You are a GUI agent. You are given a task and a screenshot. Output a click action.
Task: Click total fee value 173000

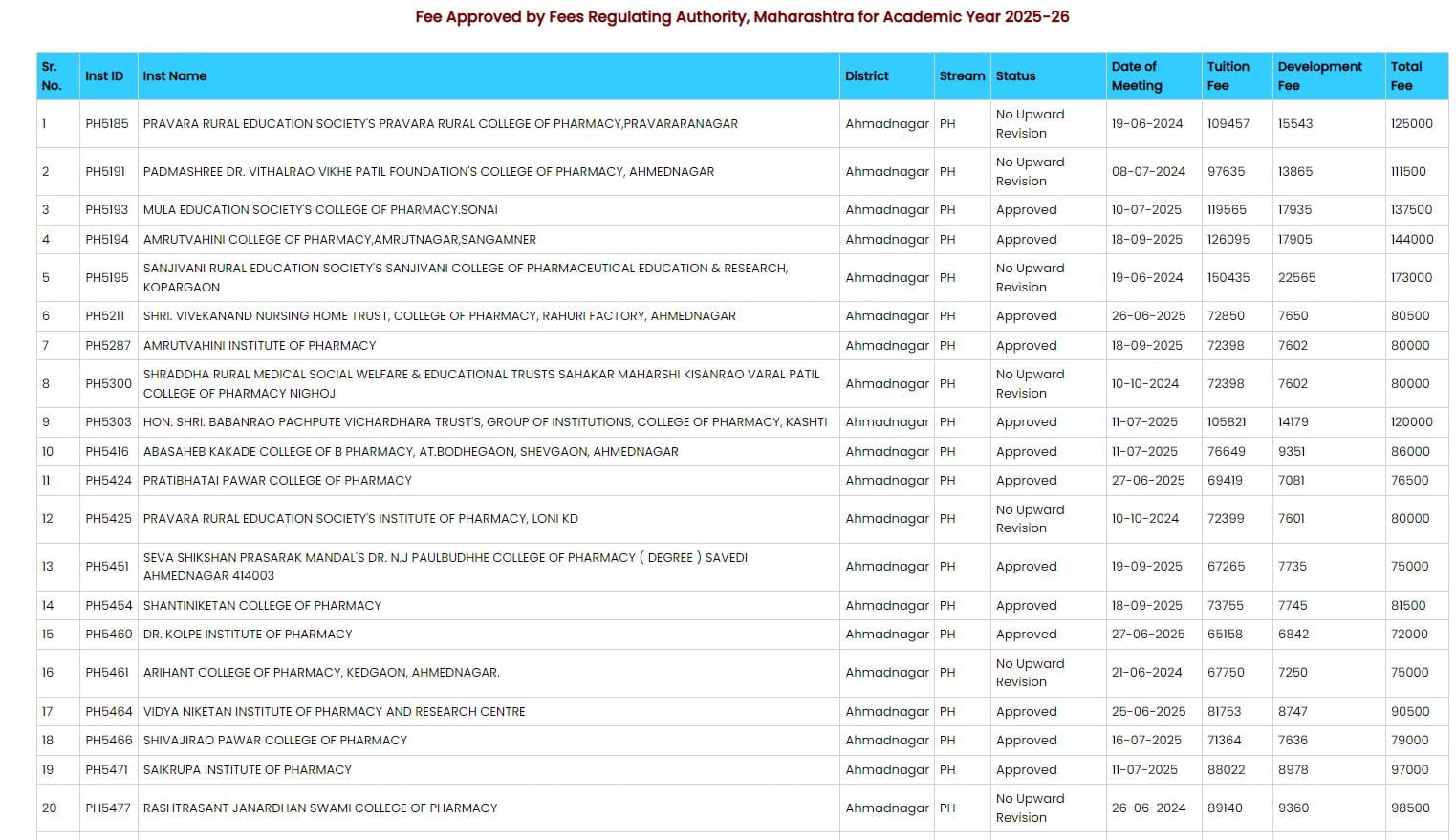pyautogui.click(x=1411, y=278)
